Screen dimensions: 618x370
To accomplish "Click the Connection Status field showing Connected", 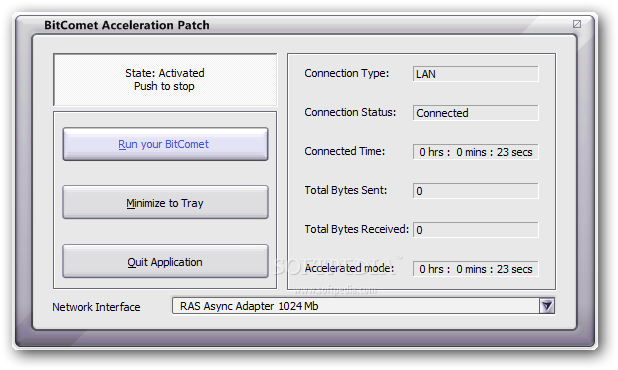I will point(475,113).
